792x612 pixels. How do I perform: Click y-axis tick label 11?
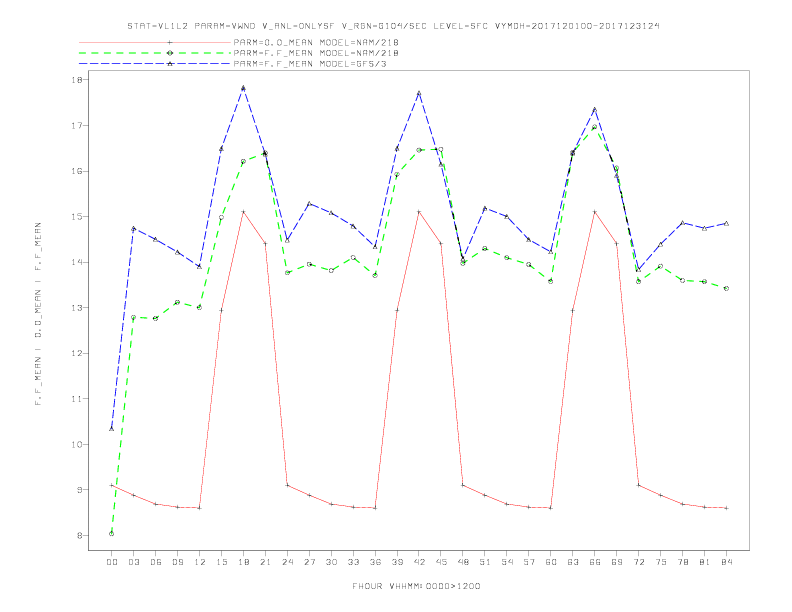click(77, 398)
